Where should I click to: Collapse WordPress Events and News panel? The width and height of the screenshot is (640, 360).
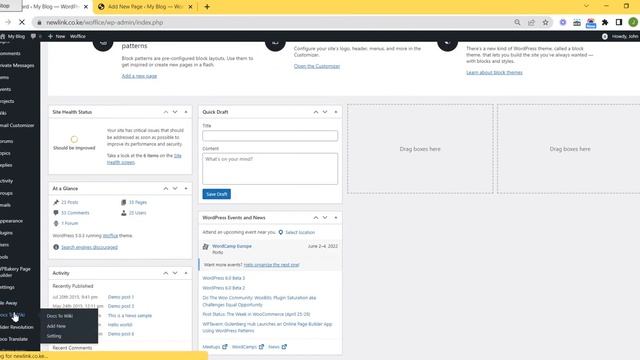tap(336, 218)
